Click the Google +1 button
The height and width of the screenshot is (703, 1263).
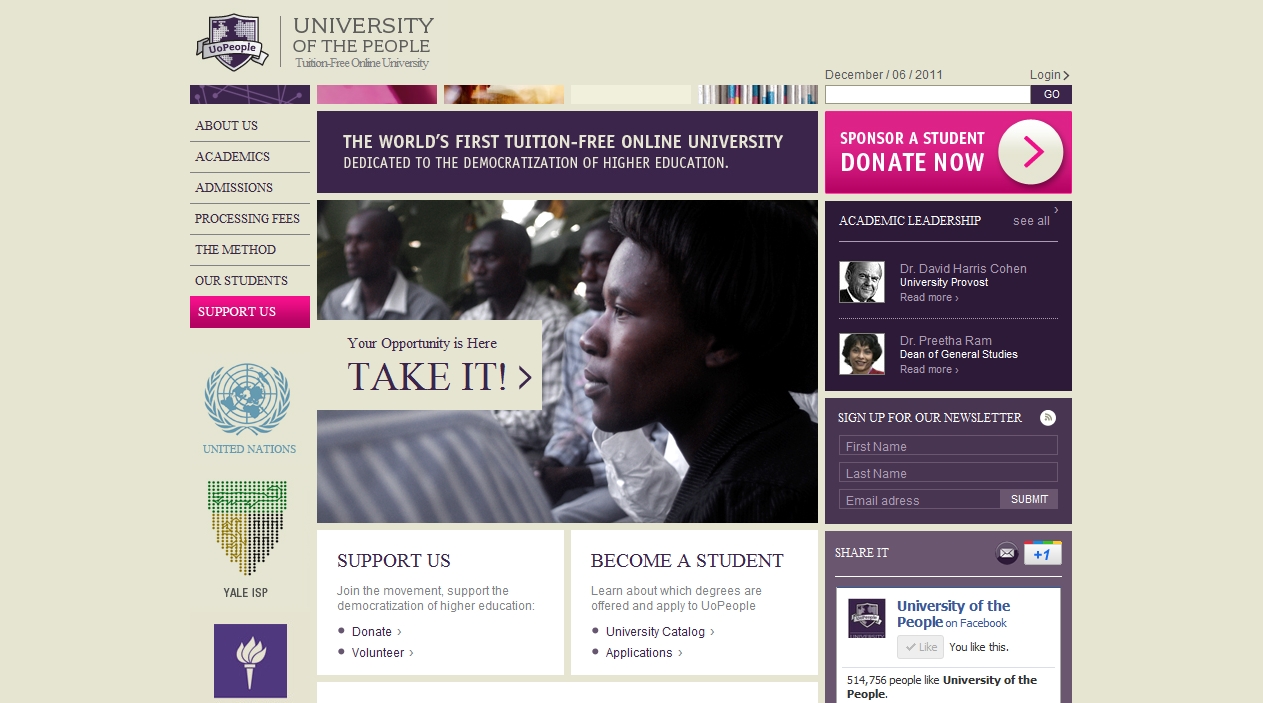click(x=1042, y=553)
